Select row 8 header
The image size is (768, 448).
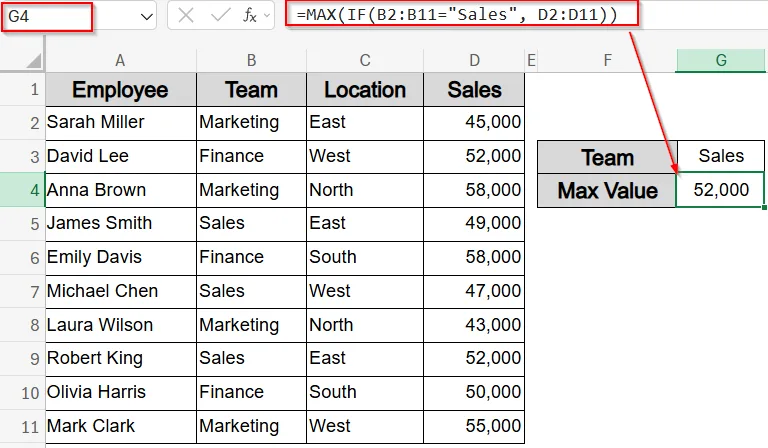point(23,325)
